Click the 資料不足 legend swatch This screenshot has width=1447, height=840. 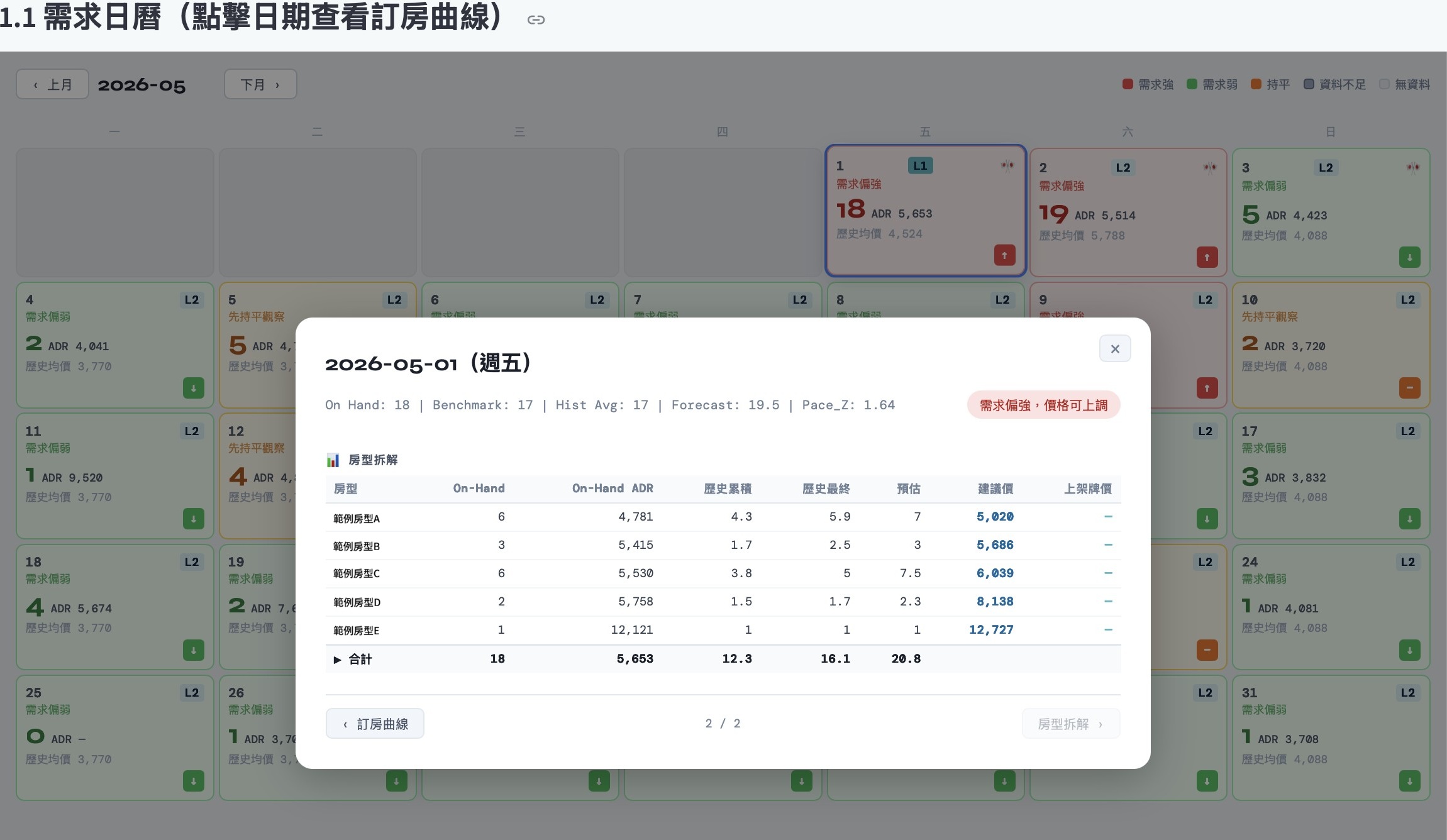(x=1309, y=84)
